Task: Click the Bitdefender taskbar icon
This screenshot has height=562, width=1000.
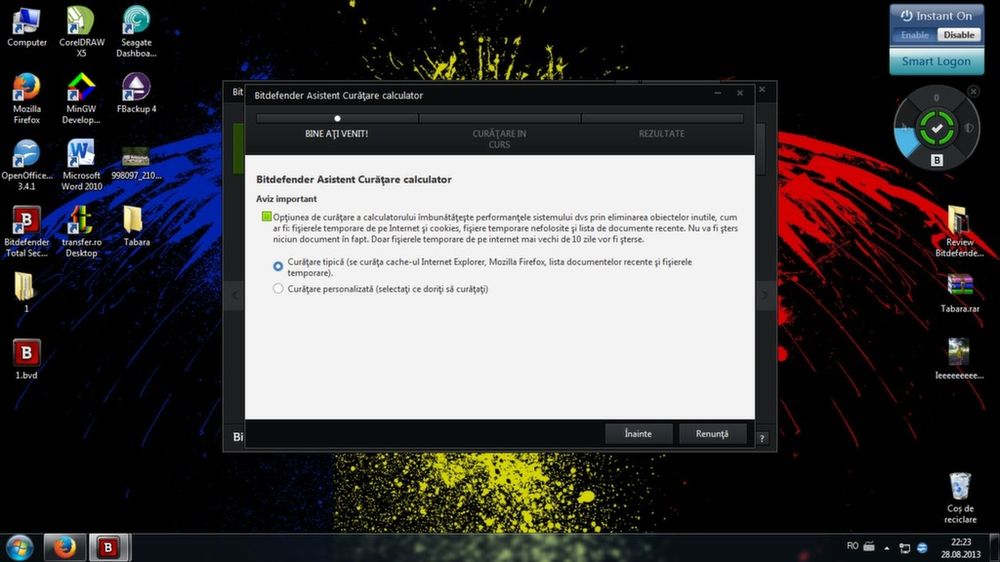Action: click(x=108, y=547)
